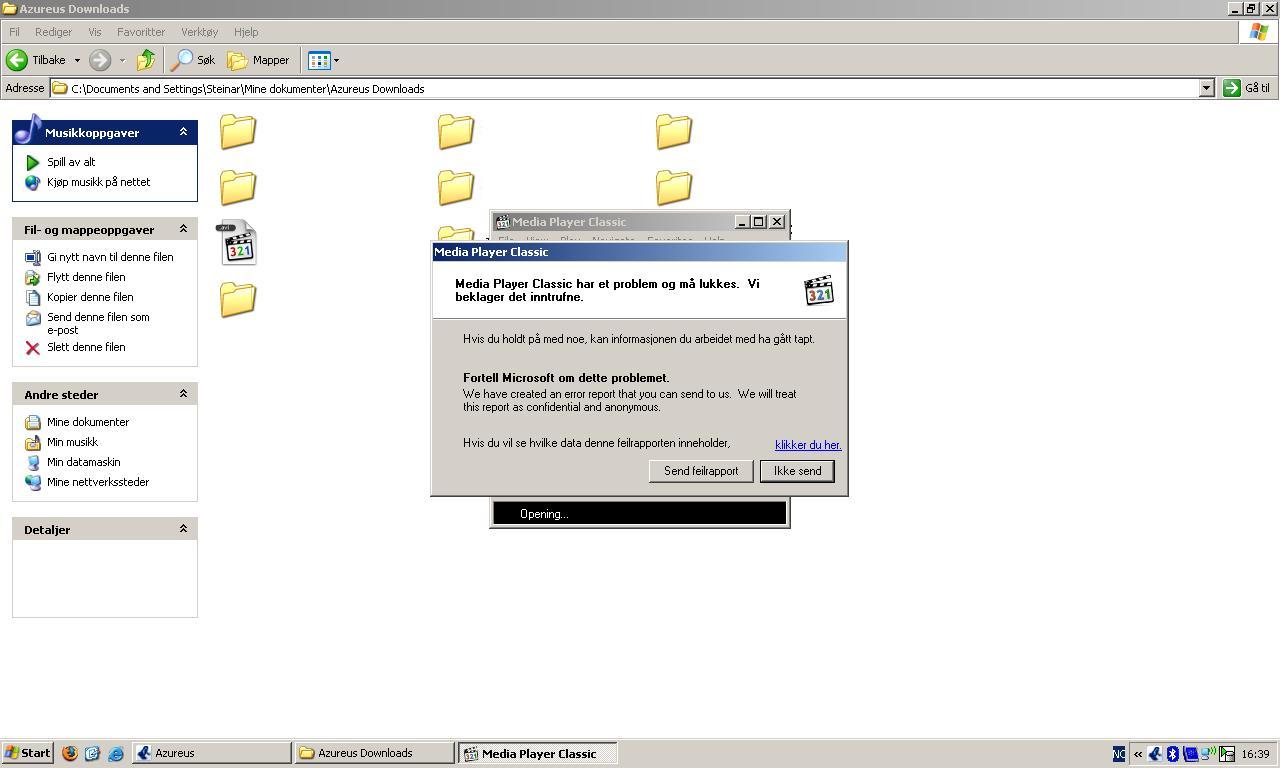
Task: Open the Favoritter menu
Action: point(140,32)
